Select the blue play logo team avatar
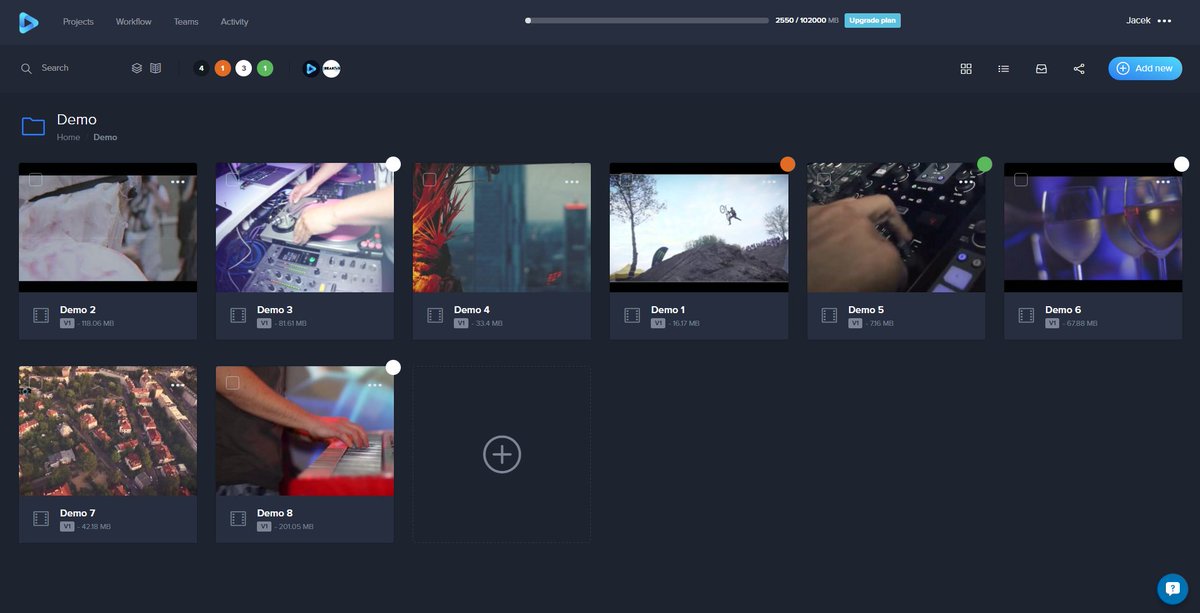The height and width of the screenshot is (613, 1200). [x=311, y=69]
